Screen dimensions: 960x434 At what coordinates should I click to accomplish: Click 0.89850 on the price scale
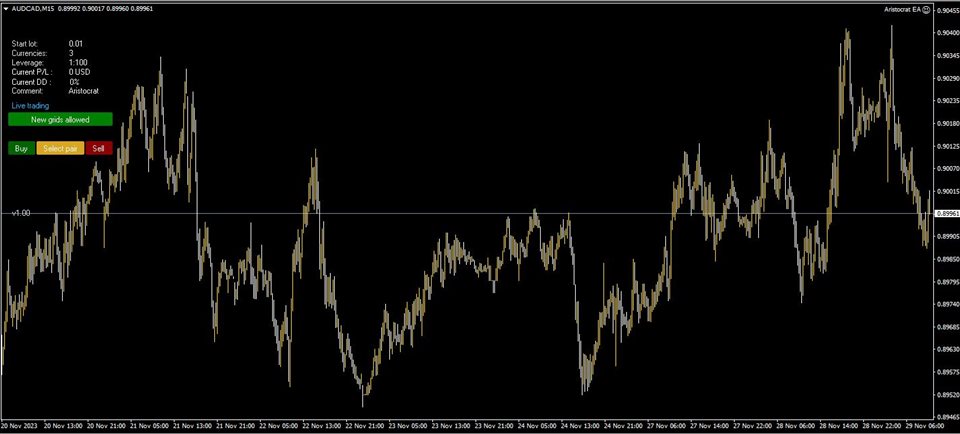[x=947, y=259]
